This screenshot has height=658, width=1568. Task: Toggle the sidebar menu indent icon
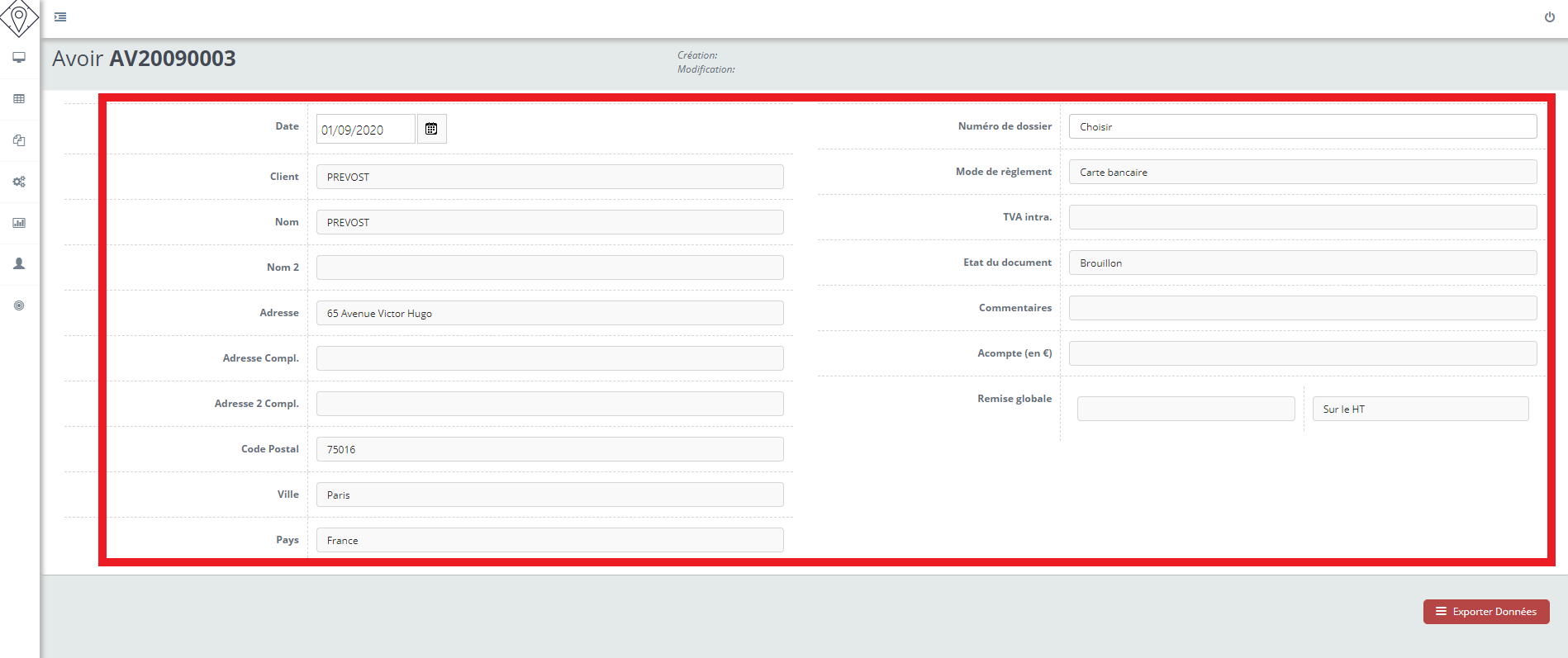click(x=60, y=17)
